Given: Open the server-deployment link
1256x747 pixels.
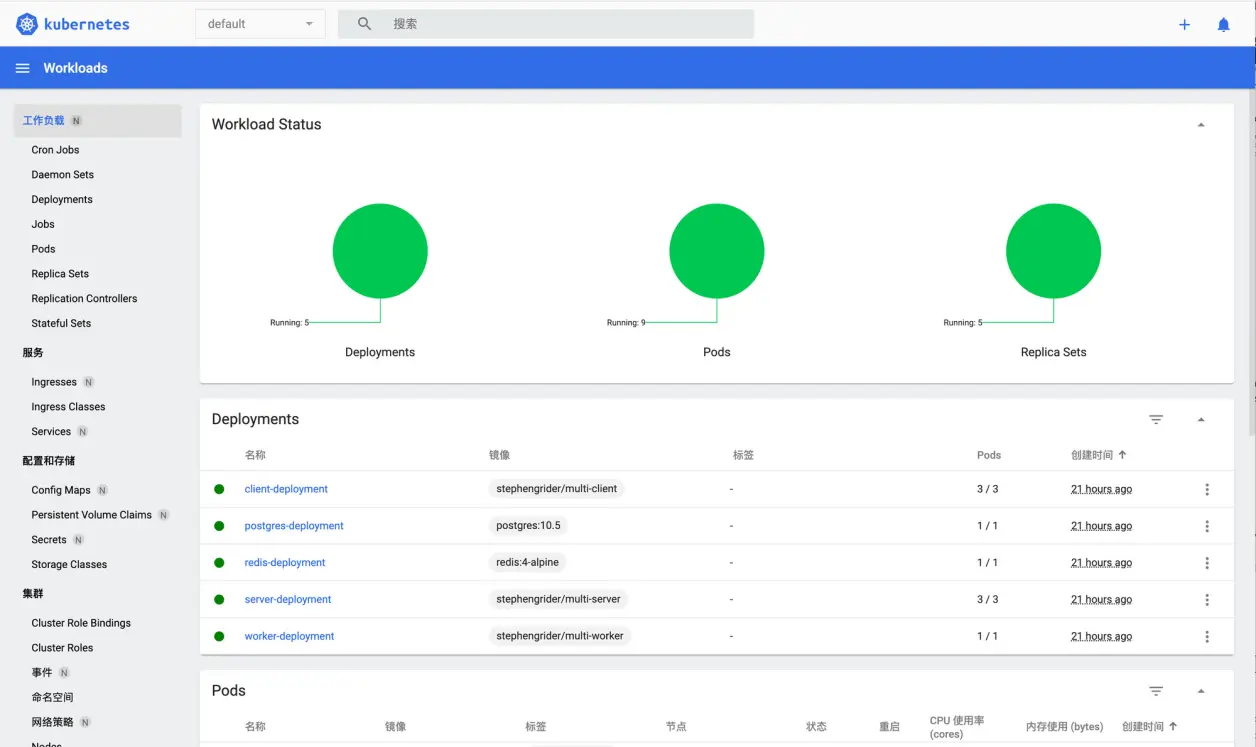Looking at the screenshot, I should [288, 600].
